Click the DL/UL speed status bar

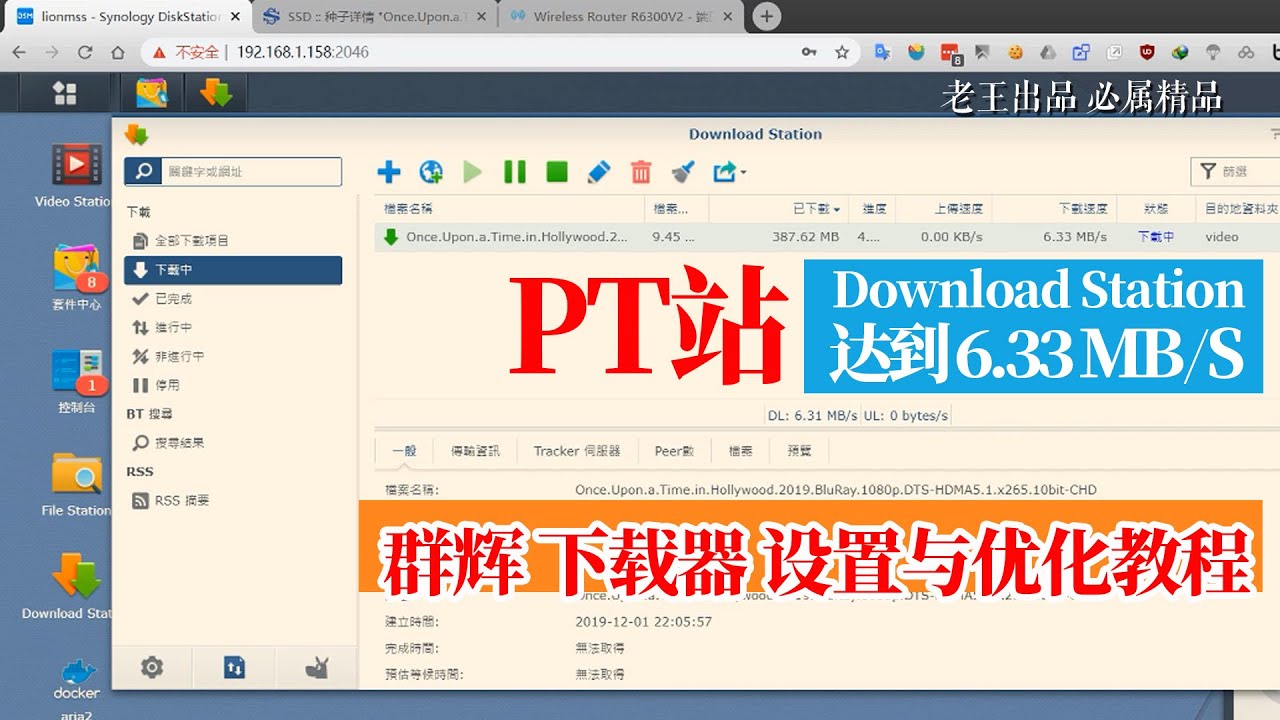(857, 415)
